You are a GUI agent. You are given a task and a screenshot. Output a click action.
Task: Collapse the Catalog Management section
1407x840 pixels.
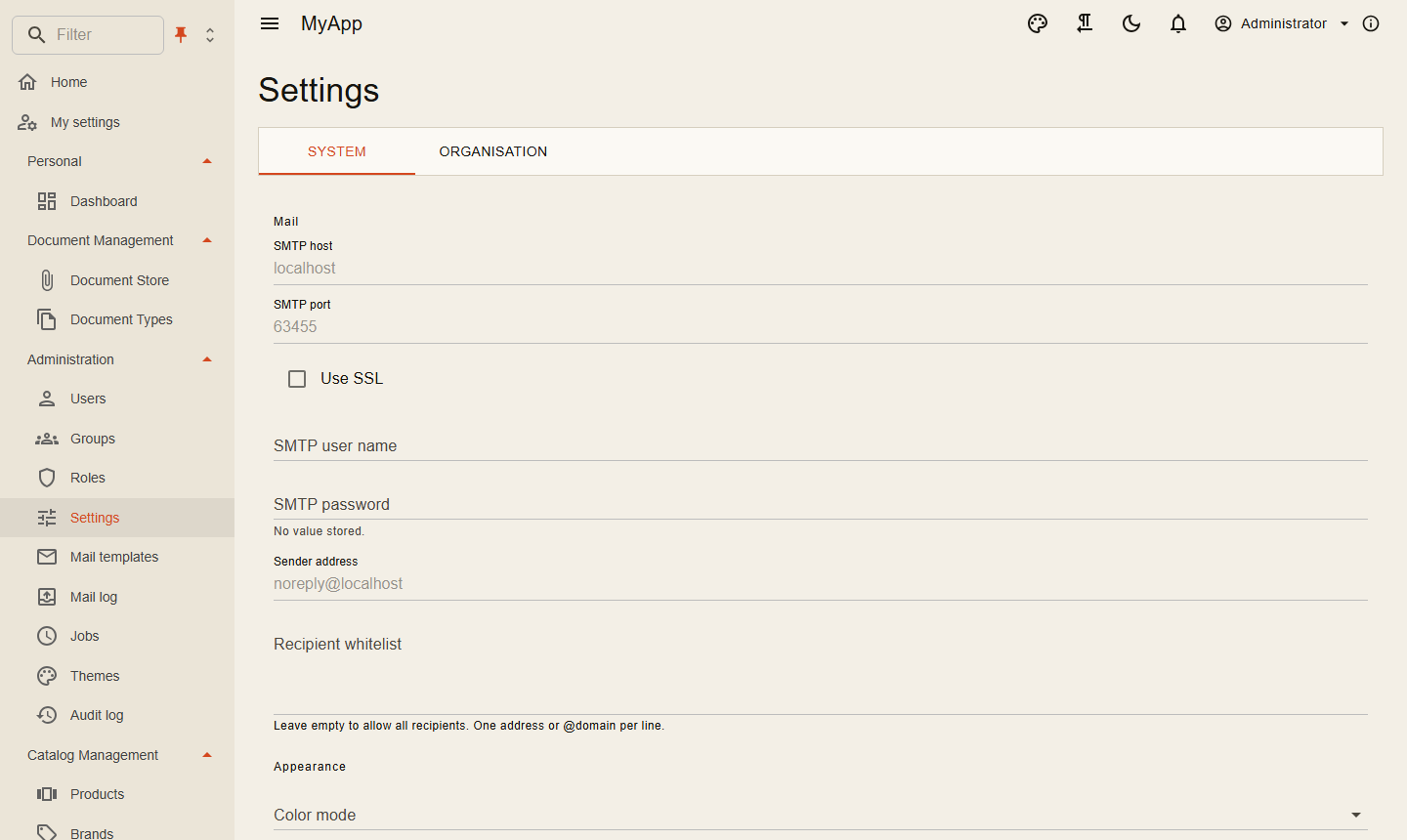click(x=207, y=755)
